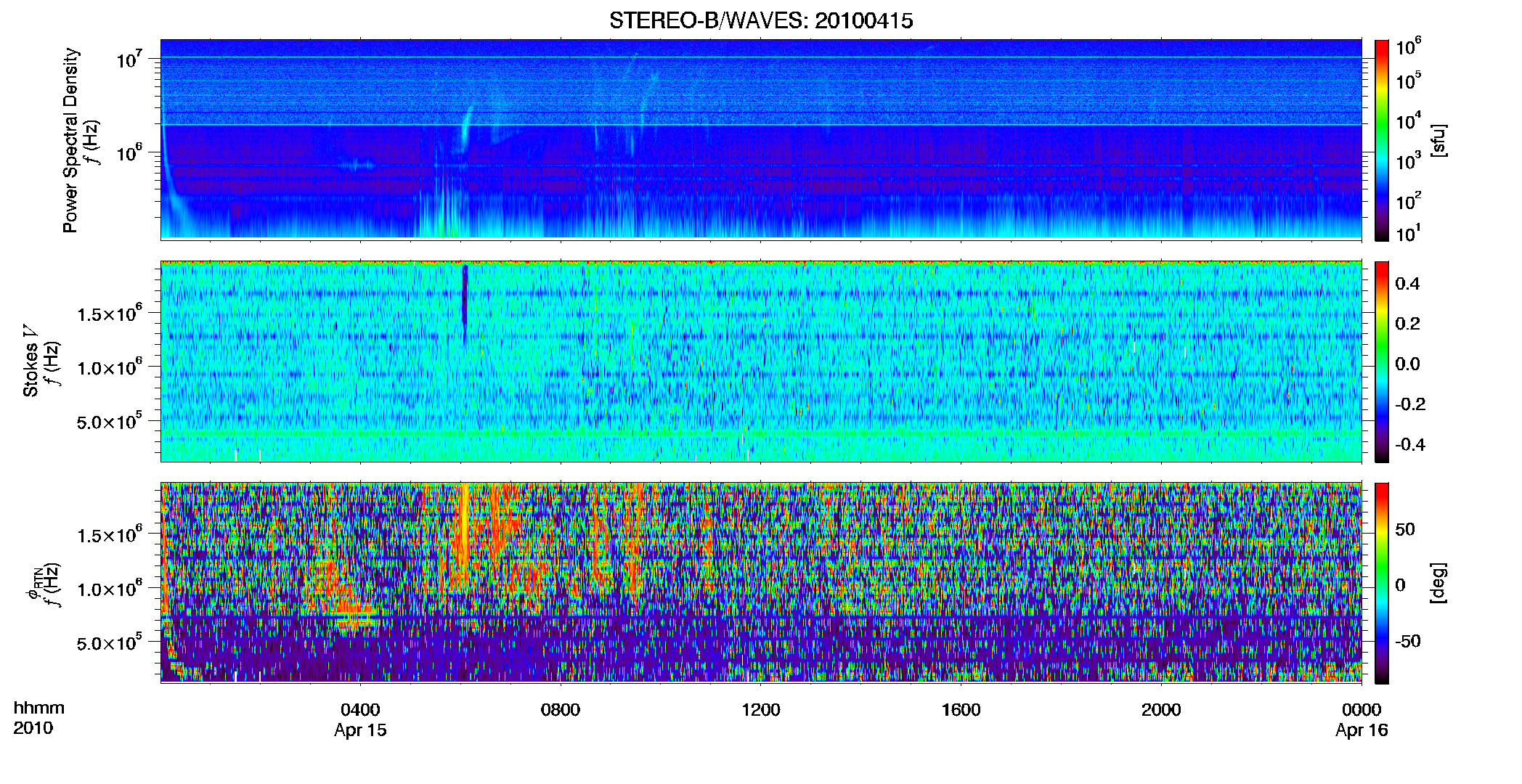This screenshot has width=1522, height=784.
Task: Click the bright type III burst near 0600 in top panel
Action: click(x=465, y=129)
